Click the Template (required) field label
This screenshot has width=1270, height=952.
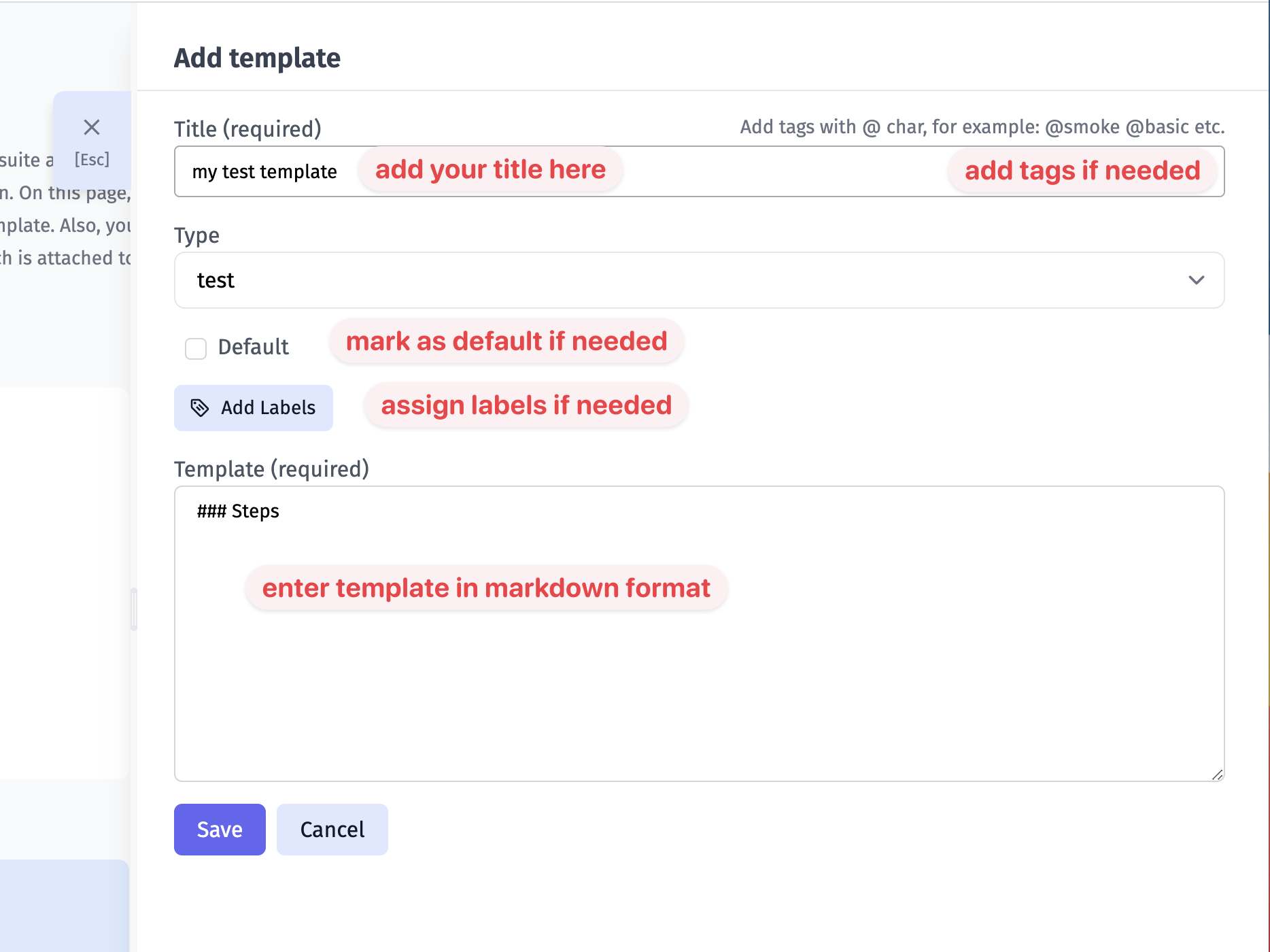tap(271, 469)
